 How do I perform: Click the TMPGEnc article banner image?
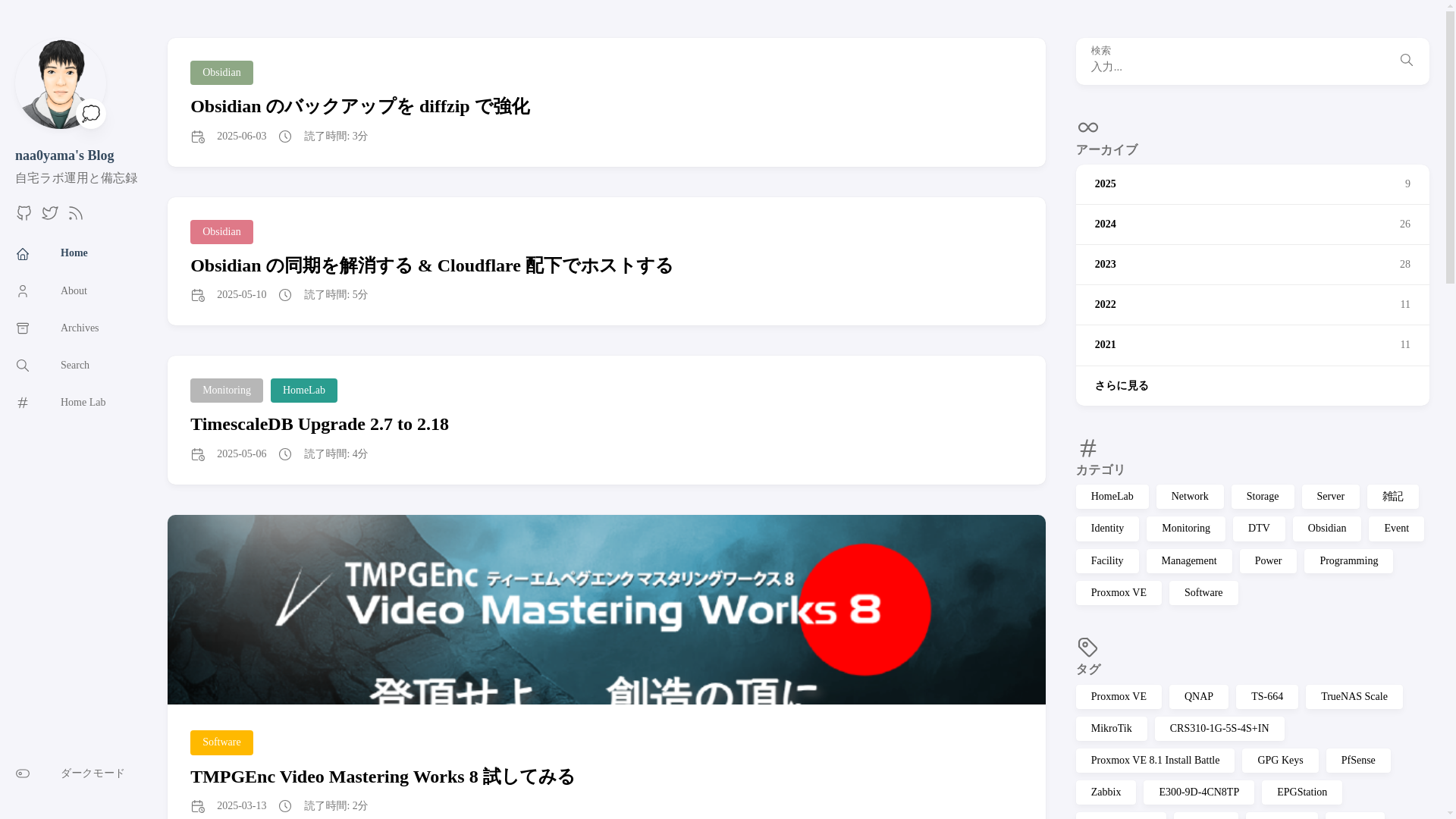coord(606,610)
